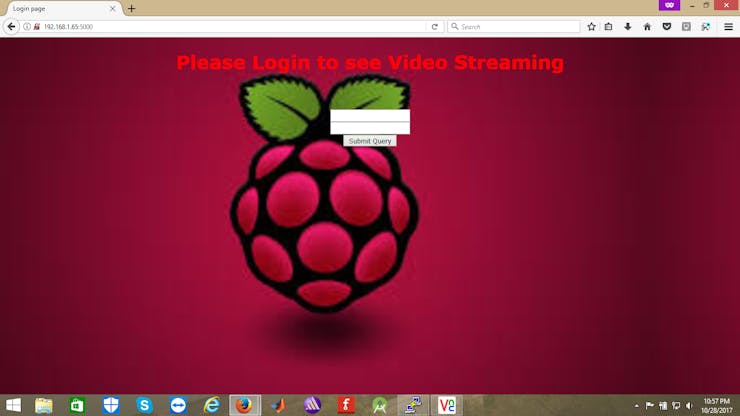Screen dimensions: 740x416
Task: Click the browser back arrow button
Action: coord(11,26)
